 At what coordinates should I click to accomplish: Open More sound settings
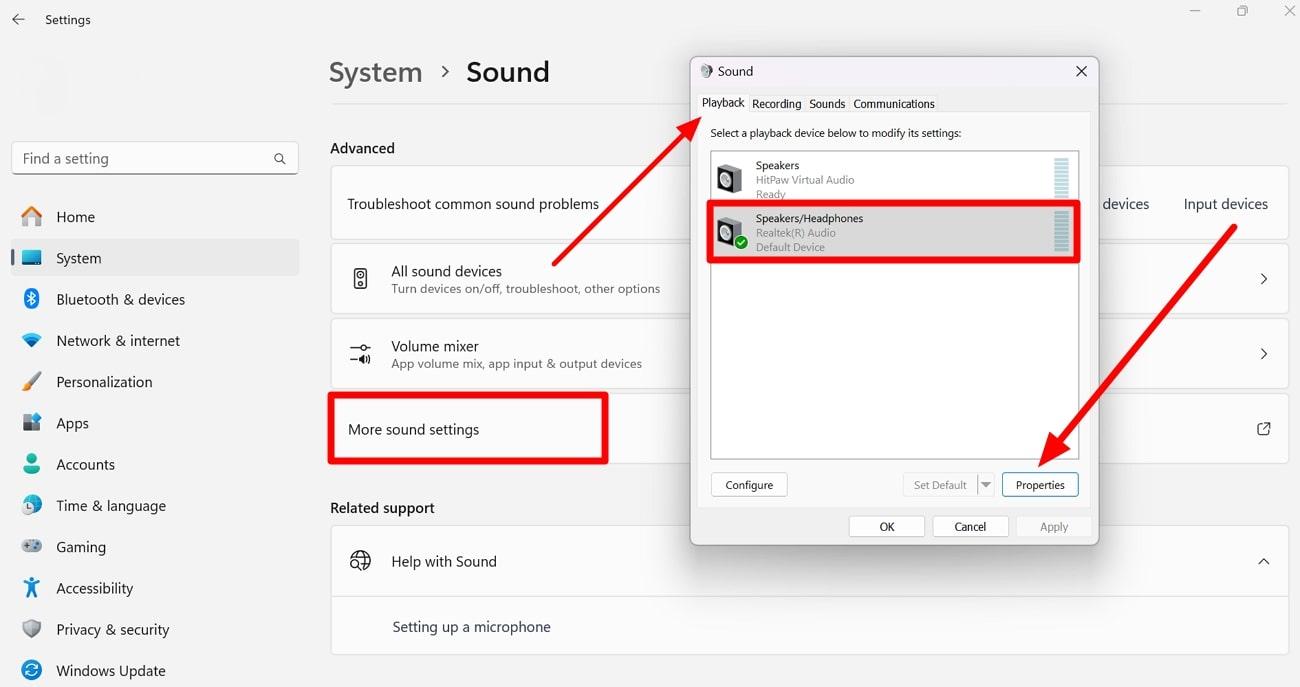tap(413, 428)
